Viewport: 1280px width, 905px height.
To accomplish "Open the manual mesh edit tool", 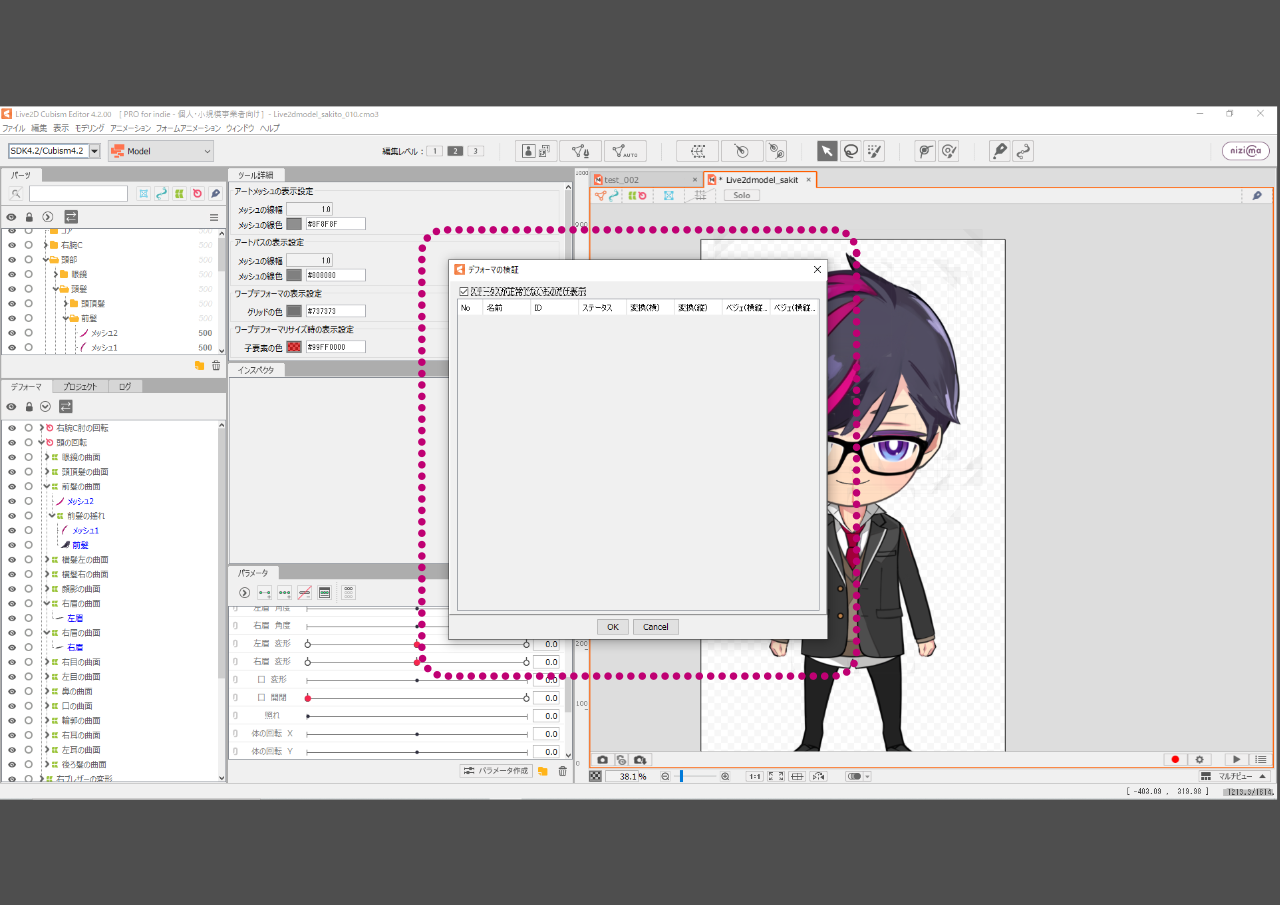I will tap(580, 151).
